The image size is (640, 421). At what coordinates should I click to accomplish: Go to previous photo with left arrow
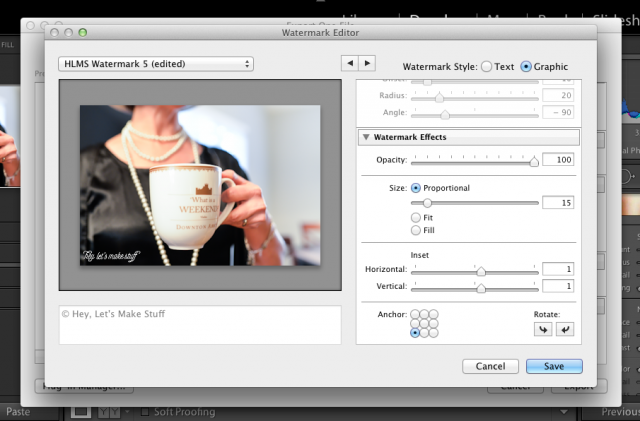[350, 63]
